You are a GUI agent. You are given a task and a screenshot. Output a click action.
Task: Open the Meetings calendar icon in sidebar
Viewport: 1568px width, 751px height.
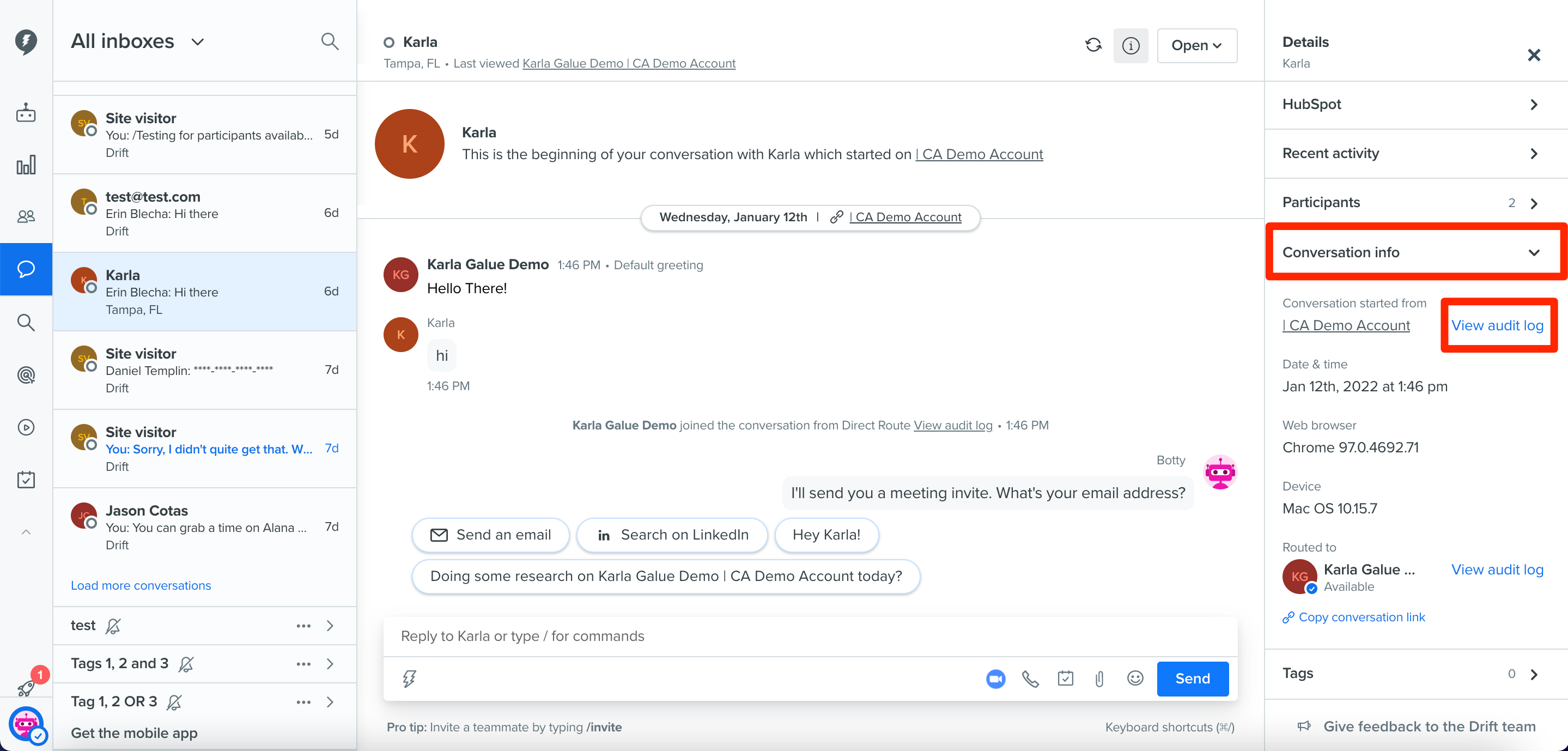coord(26,480)
